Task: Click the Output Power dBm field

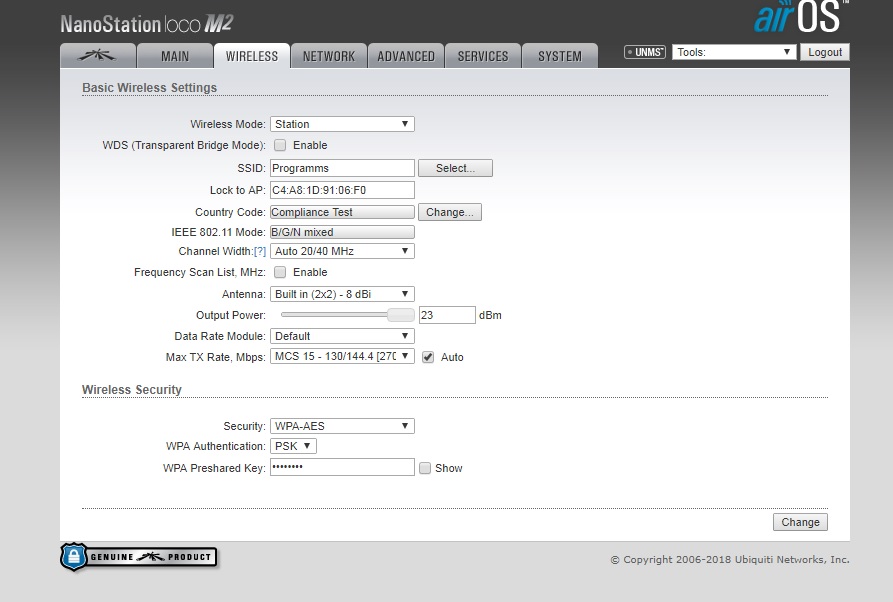Action: [447, 315]
